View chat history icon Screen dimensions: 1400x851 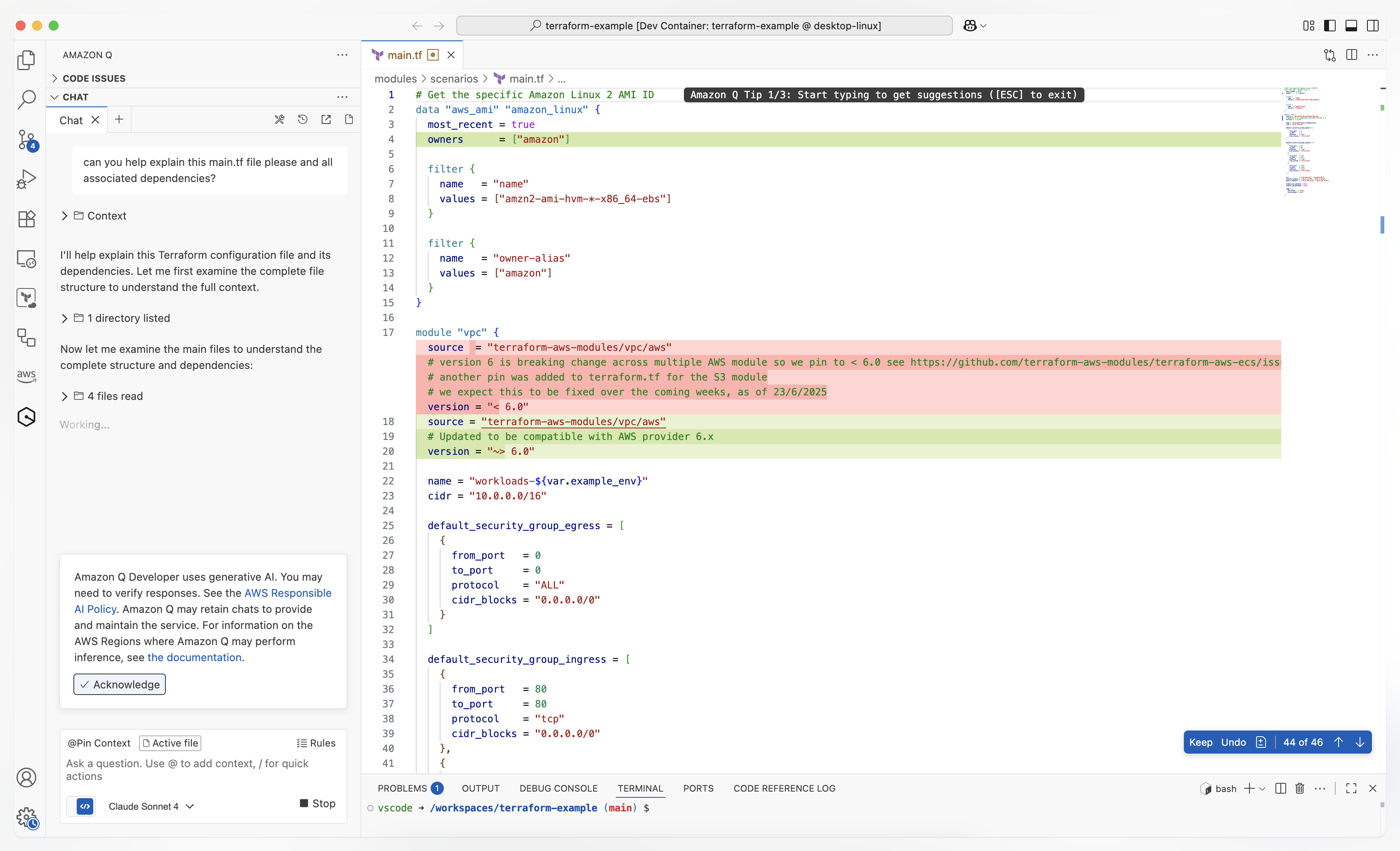pos(302,119)
